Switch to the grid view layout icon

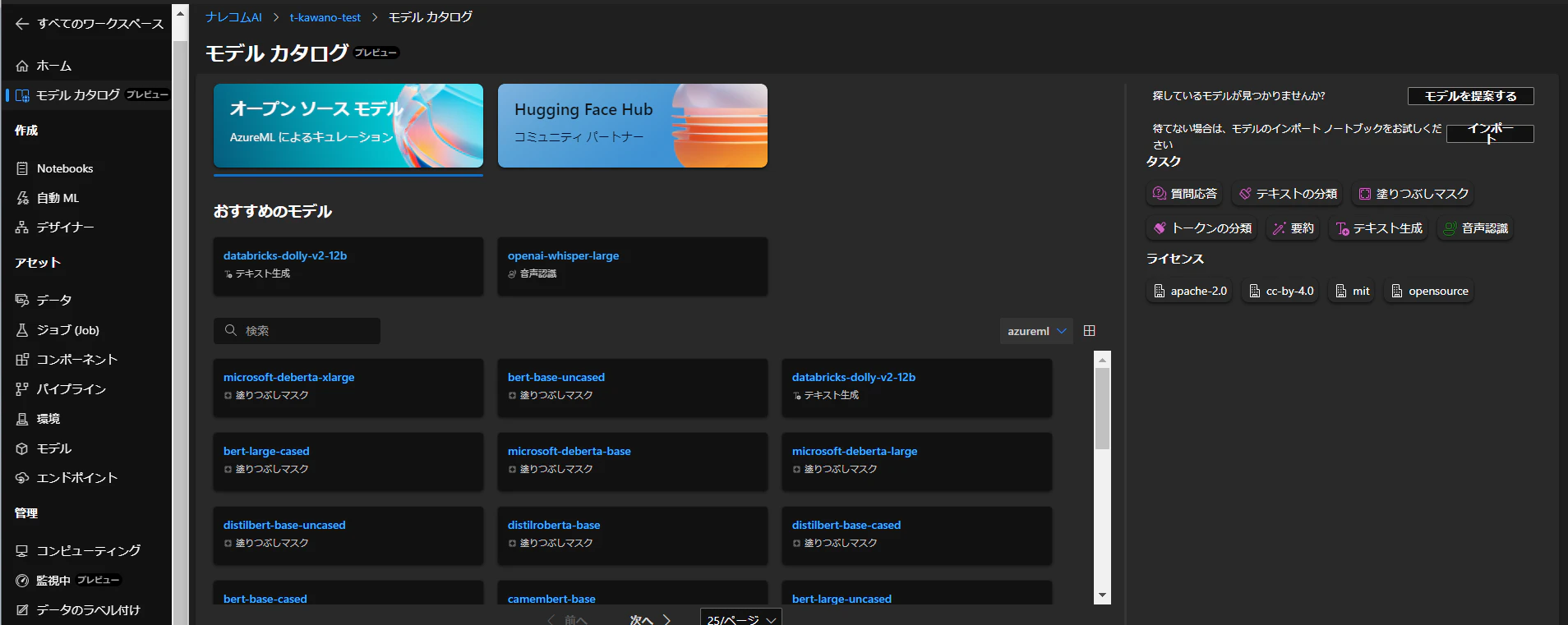point(1090,331)
